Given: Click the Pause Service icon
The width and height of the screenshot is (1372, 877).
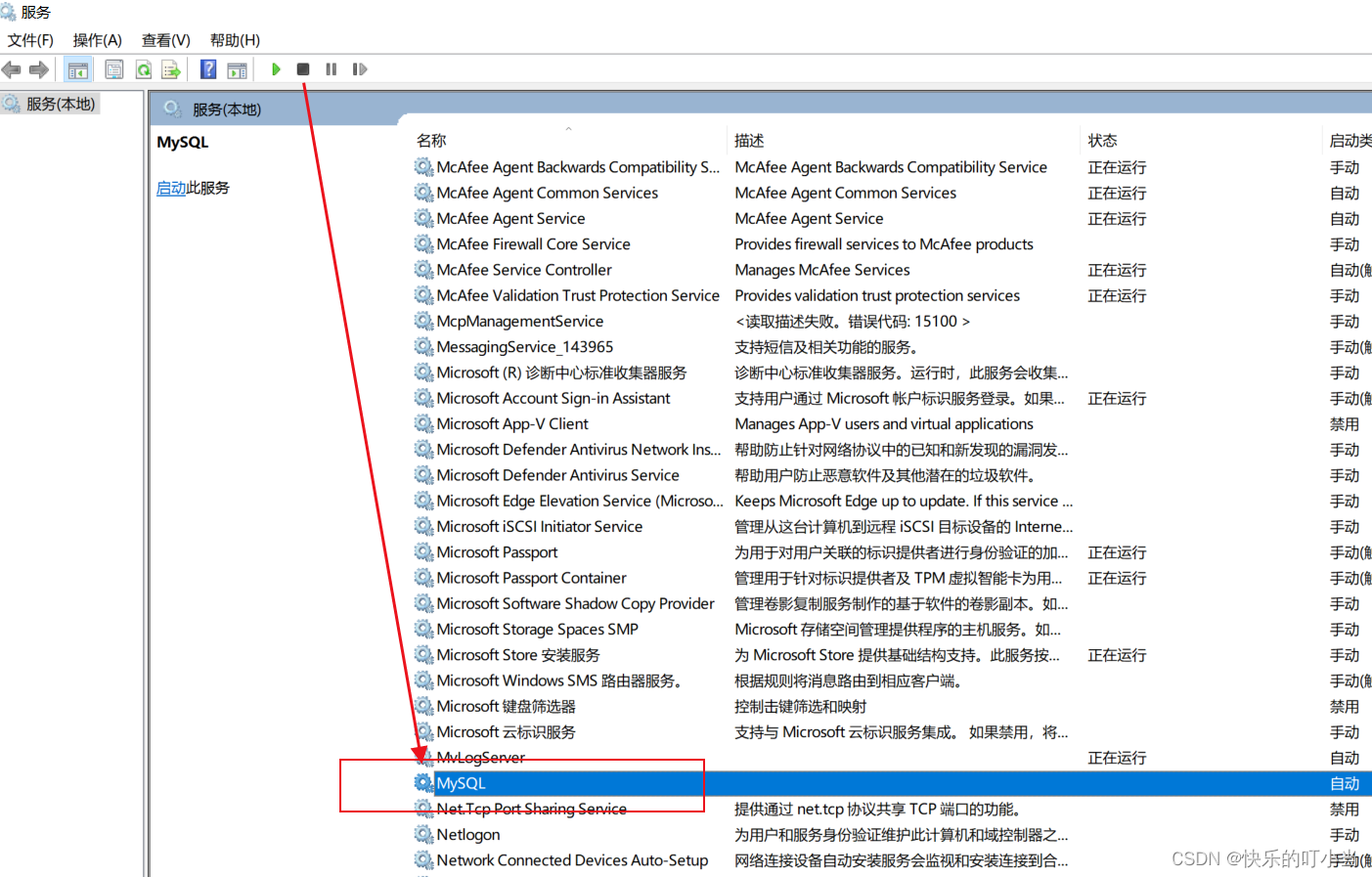Looking at the screenshot, I should click(x=332, y=69).
